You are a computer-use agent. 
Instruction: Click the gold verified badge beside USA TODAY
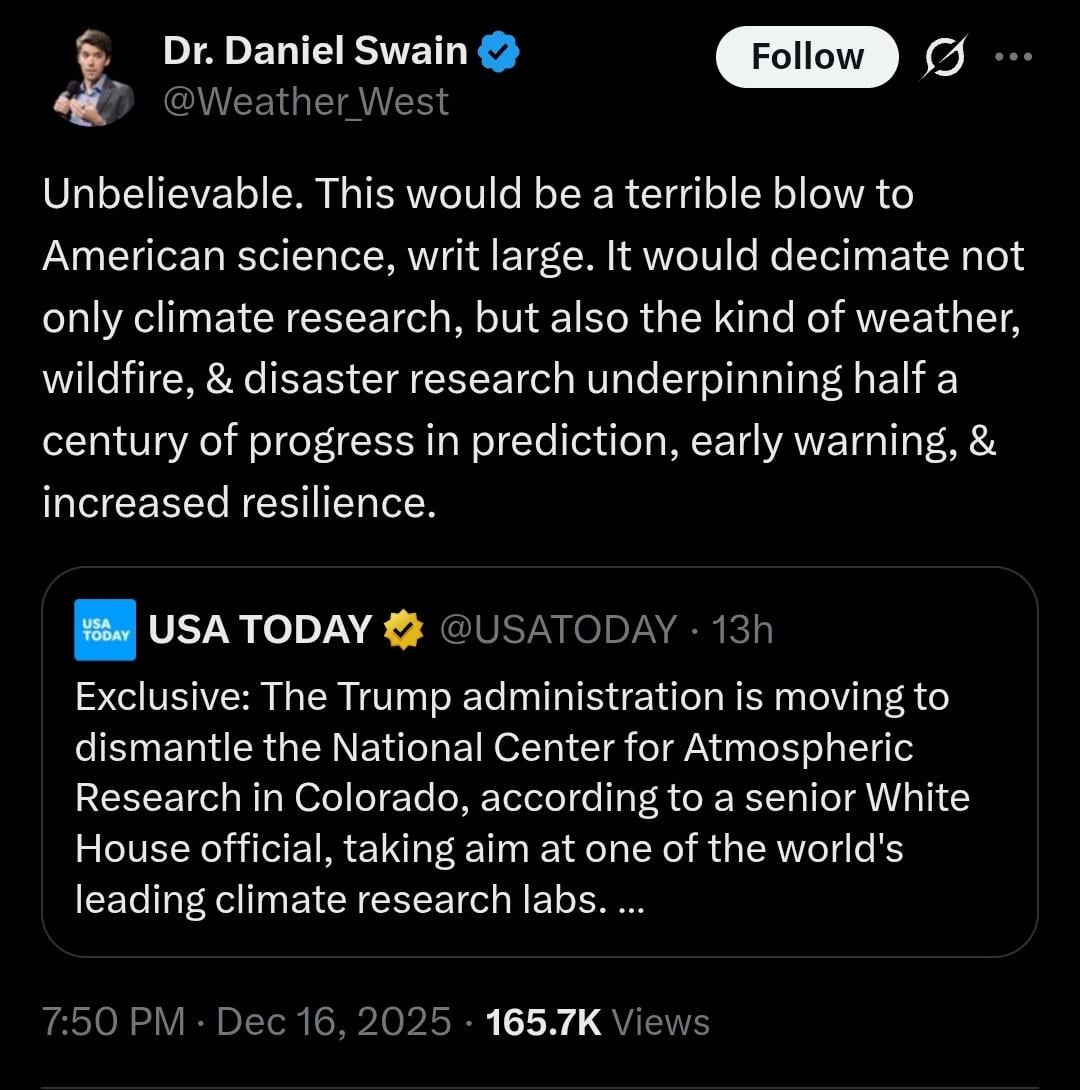click(x=404, y=630)
